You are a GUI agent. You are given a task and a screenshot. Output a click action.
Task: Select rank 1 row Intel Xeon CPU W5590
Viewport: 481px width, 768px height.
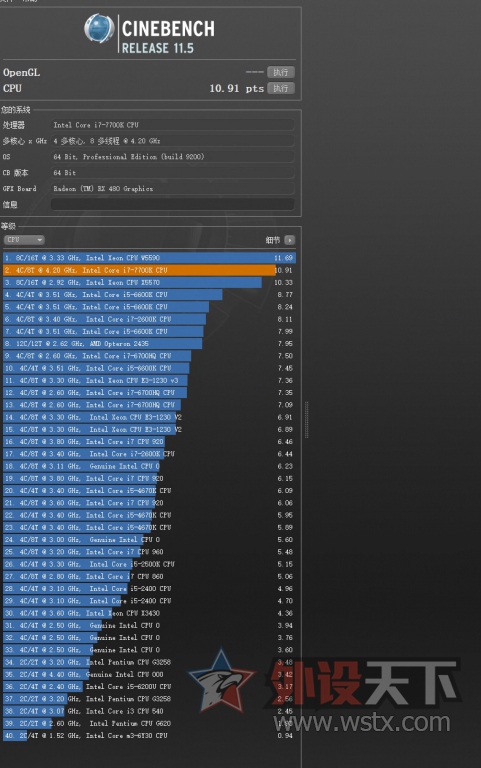tap(149, 258)
